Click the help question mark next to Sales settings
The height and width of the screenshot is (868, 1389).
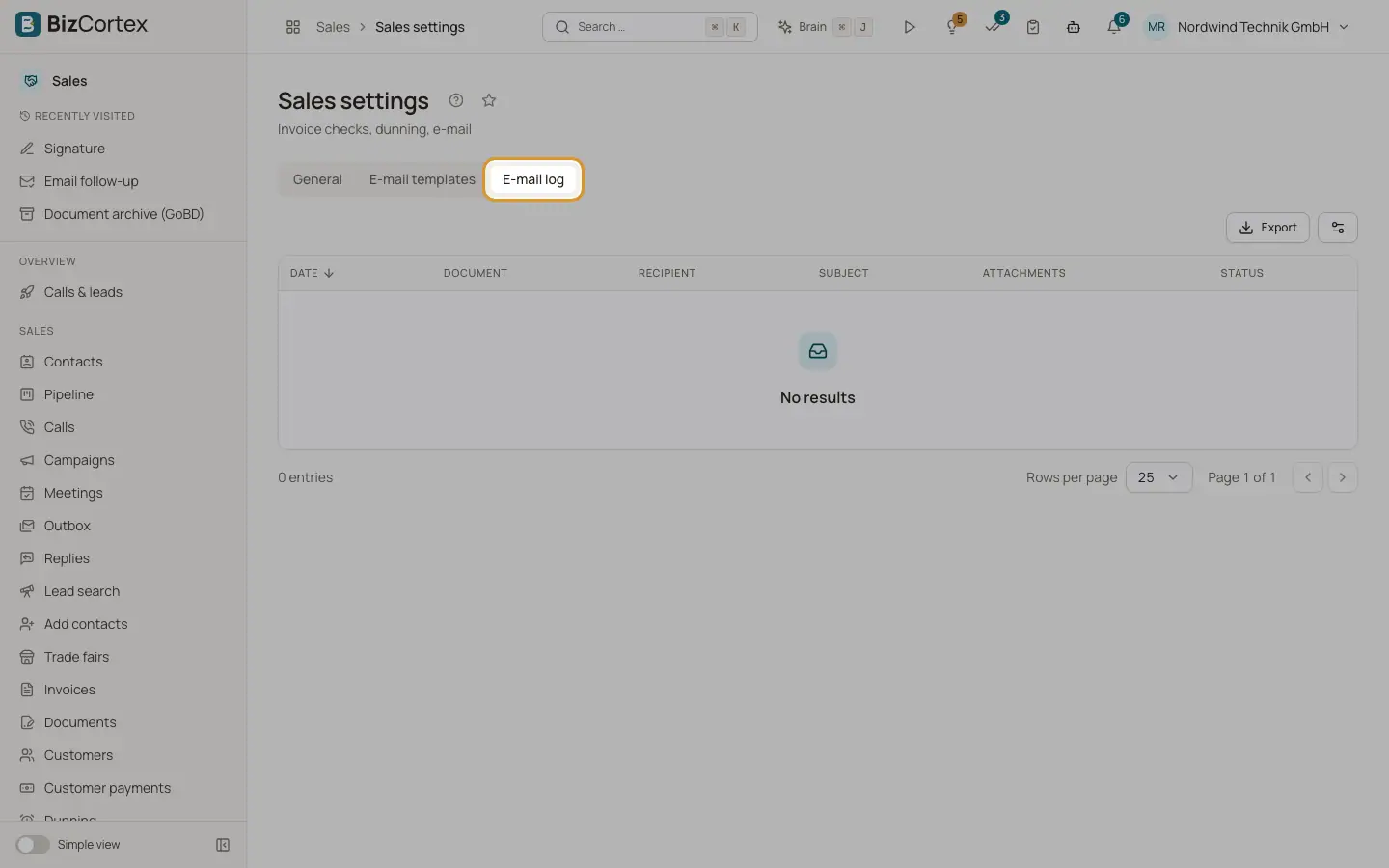pyautogui.click(x=456, y=100)
